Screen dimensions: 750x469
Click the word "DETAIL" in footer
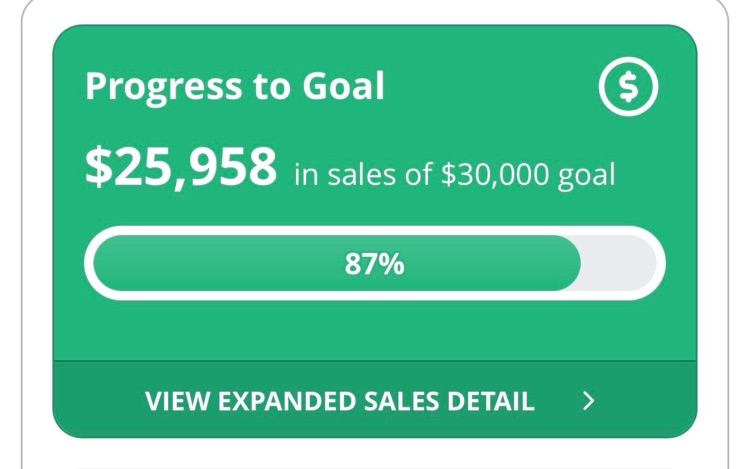tap(491, 402)
